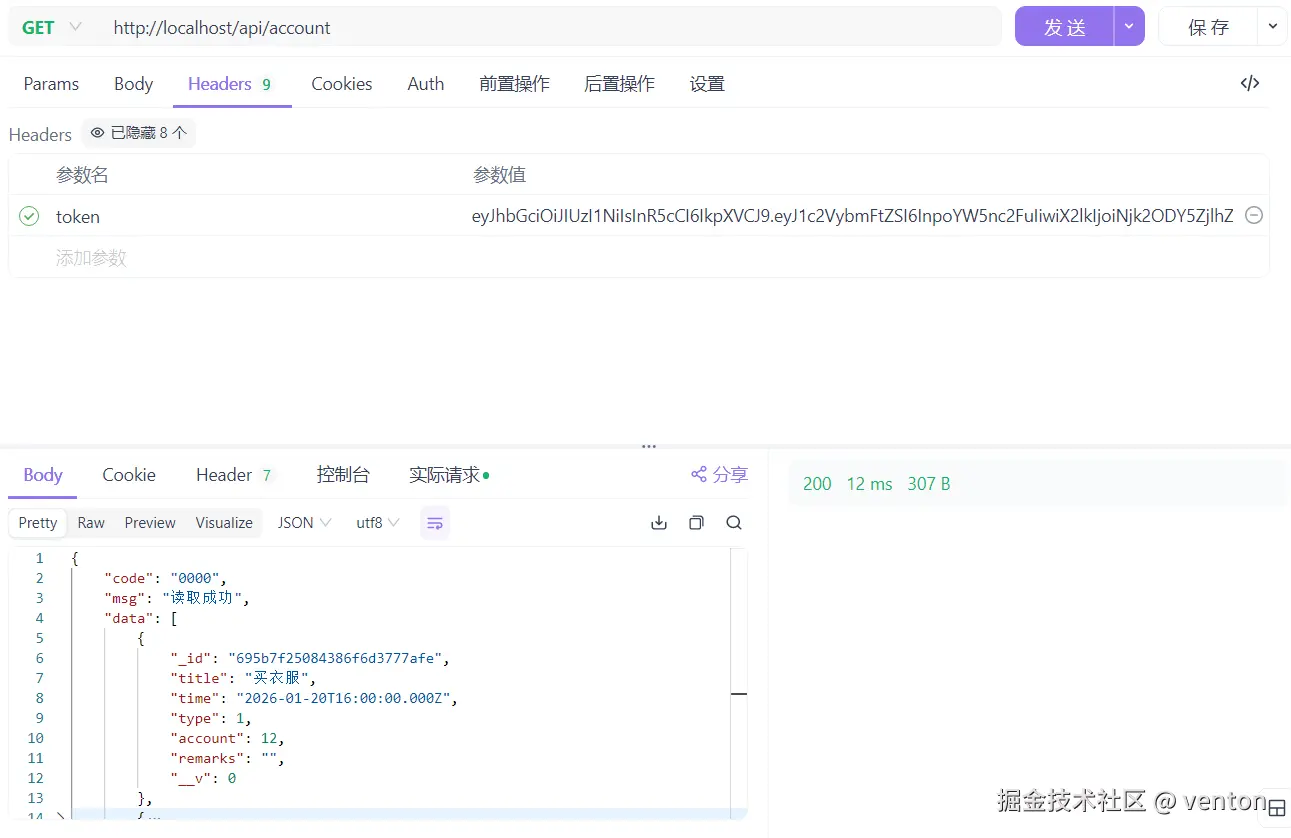Switch to the response Body tab
The height and width of the screenshot is (838, 1291).
point(43,475)
